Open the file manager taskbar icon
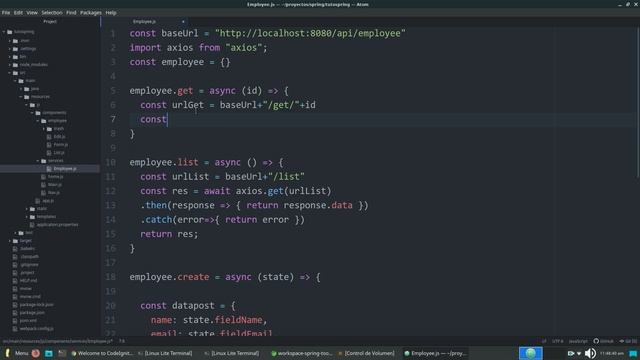 click(x=49, y=353)
